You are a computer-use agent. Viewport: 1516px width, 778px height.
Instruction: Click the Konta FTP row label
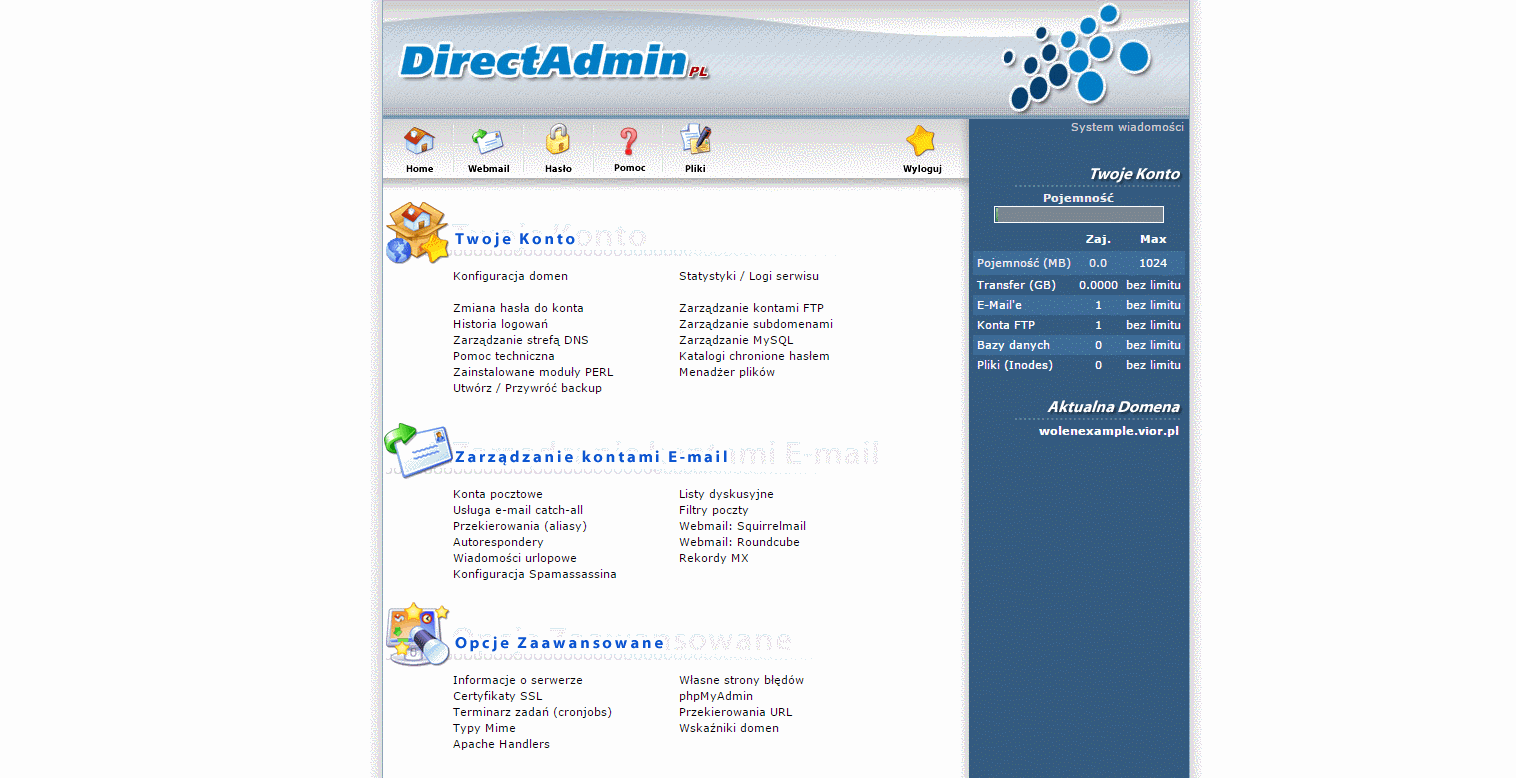[1006, 325]
